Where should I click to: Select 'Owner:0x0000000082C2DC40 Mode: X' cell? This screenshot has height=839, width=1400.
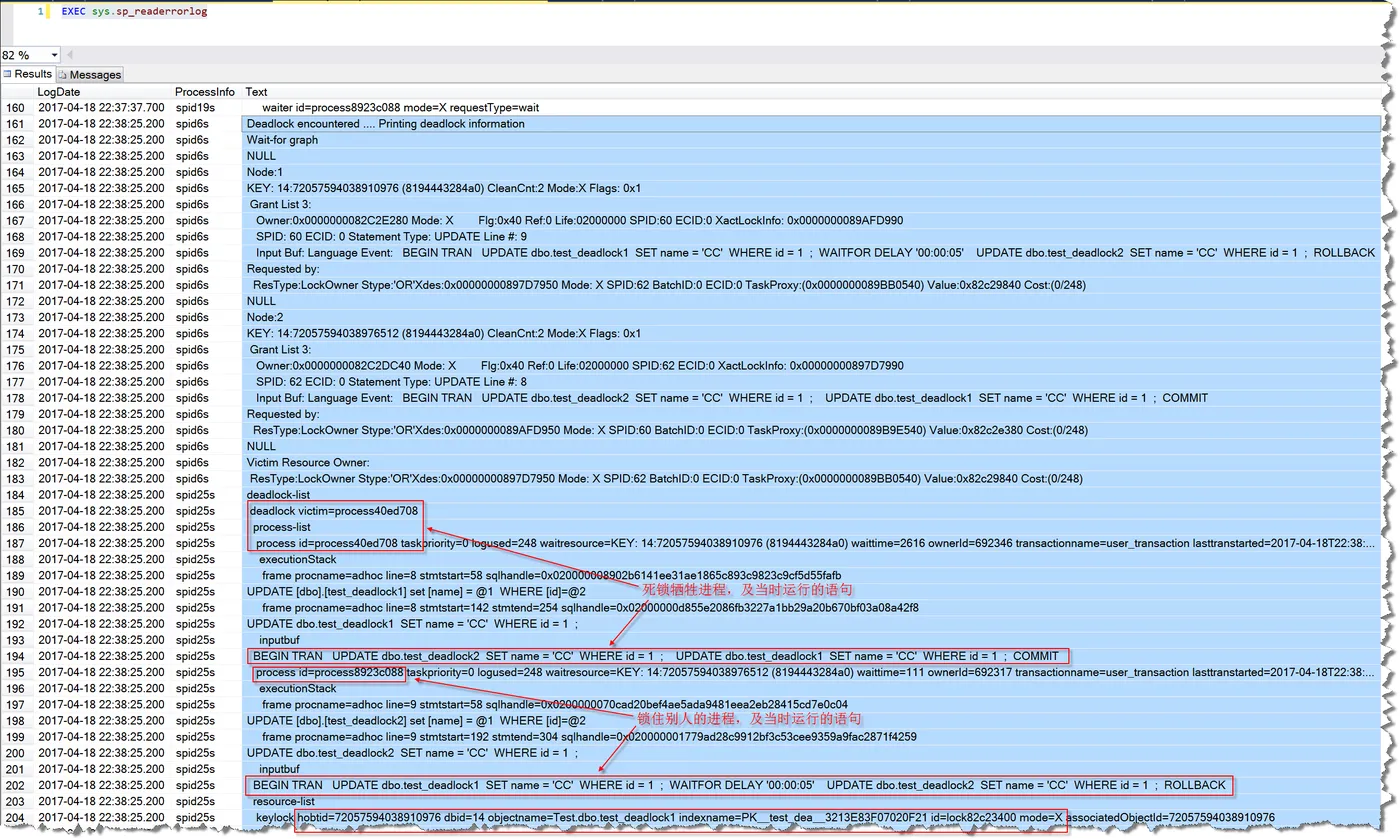810,366
